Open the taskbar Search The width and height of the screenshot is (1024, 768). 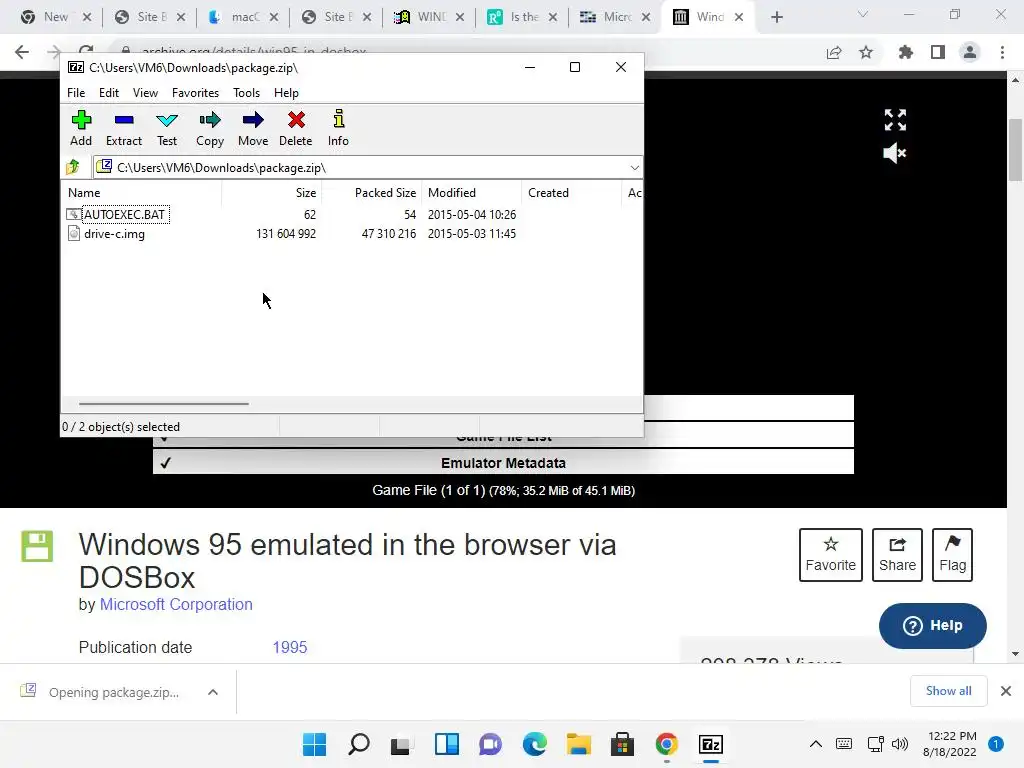pos(359,744)
